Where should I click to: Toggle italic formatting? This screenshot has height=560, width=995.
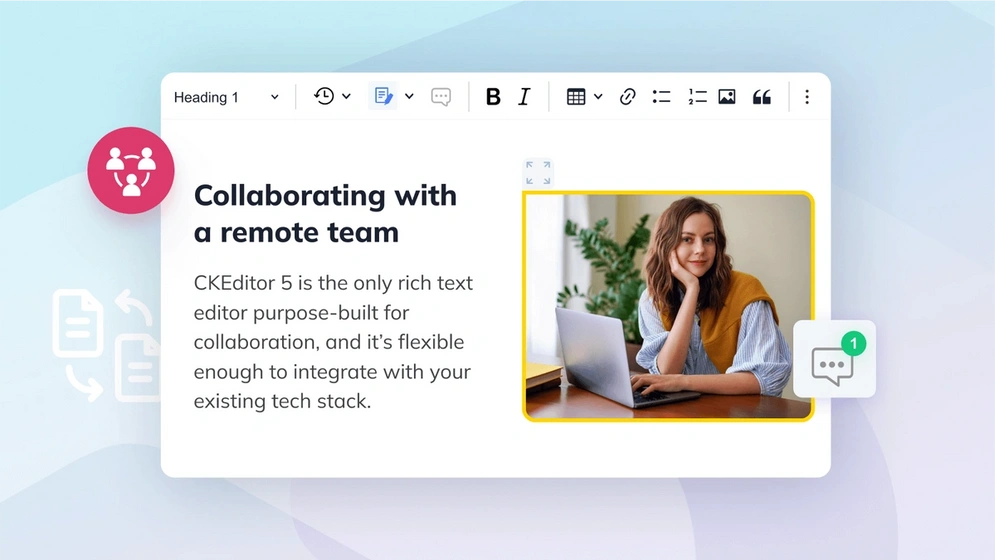click(x=524, y=97)
